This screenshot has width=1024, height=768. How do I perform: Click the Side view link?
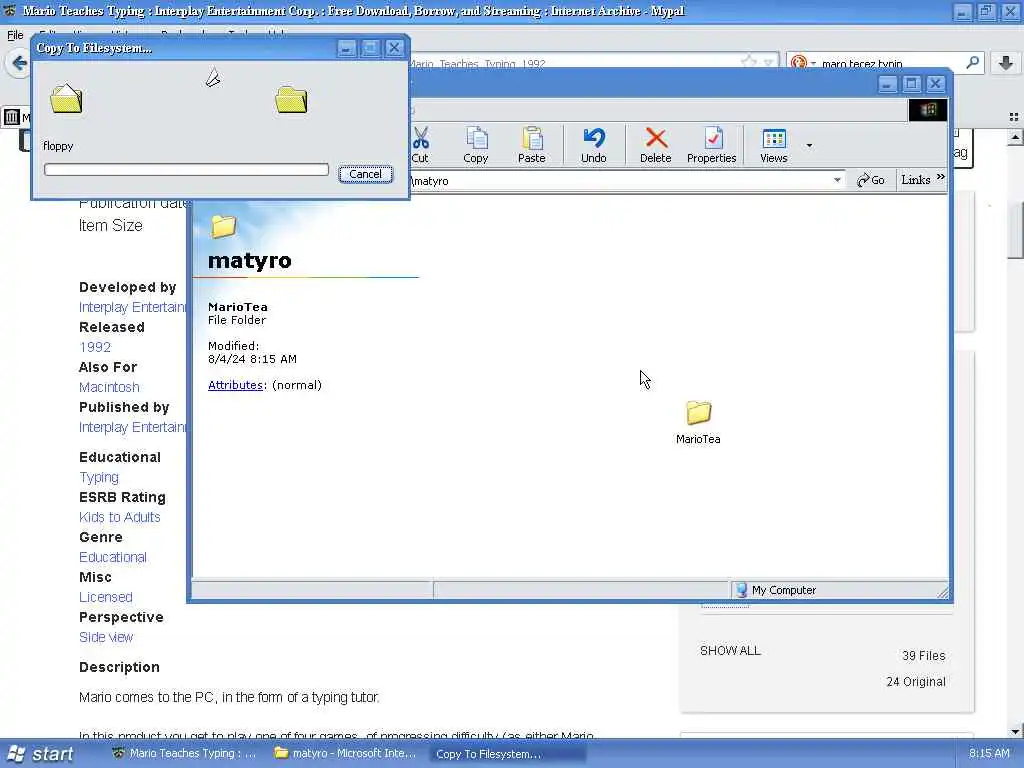[106, 637]
